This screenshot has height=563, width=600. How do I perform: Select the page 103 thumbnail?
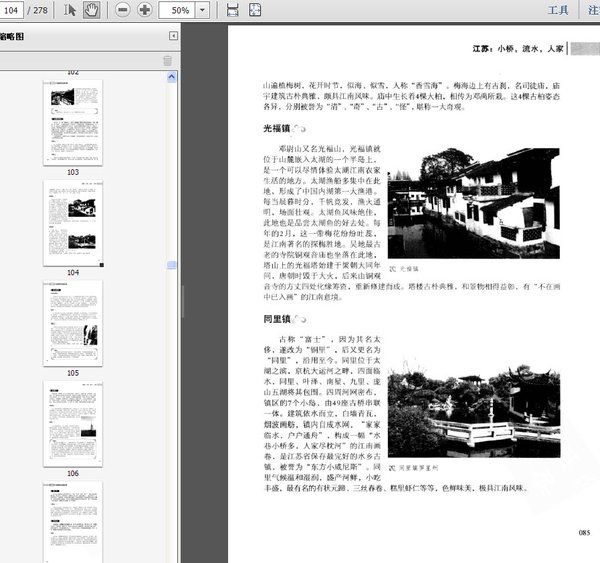[73, 122]
